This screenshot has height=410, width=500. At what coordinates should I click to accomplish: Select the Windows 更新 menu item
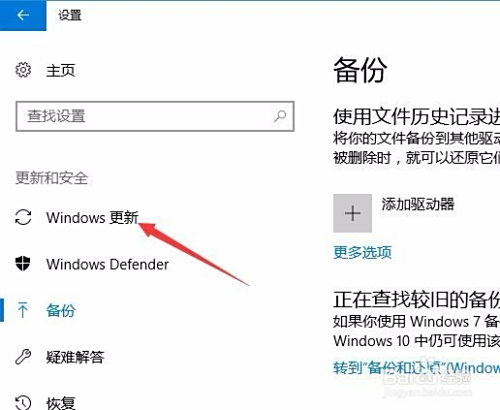click(x=92, y=218)
